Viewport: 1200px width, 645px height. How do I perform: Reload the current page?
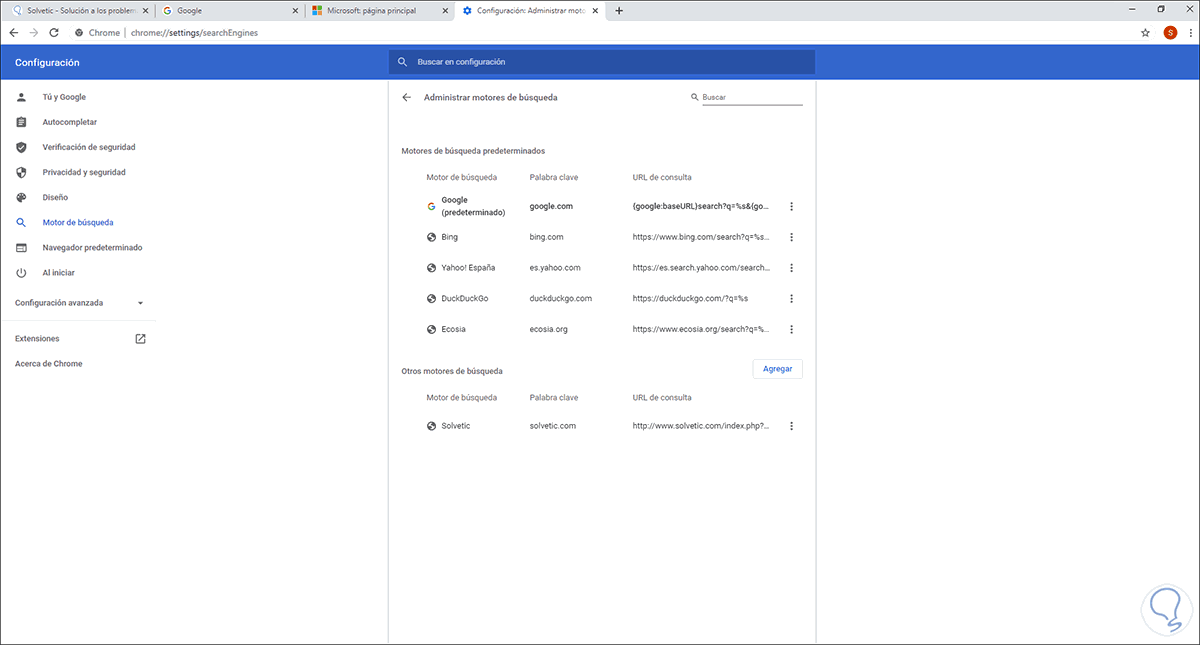54,32
